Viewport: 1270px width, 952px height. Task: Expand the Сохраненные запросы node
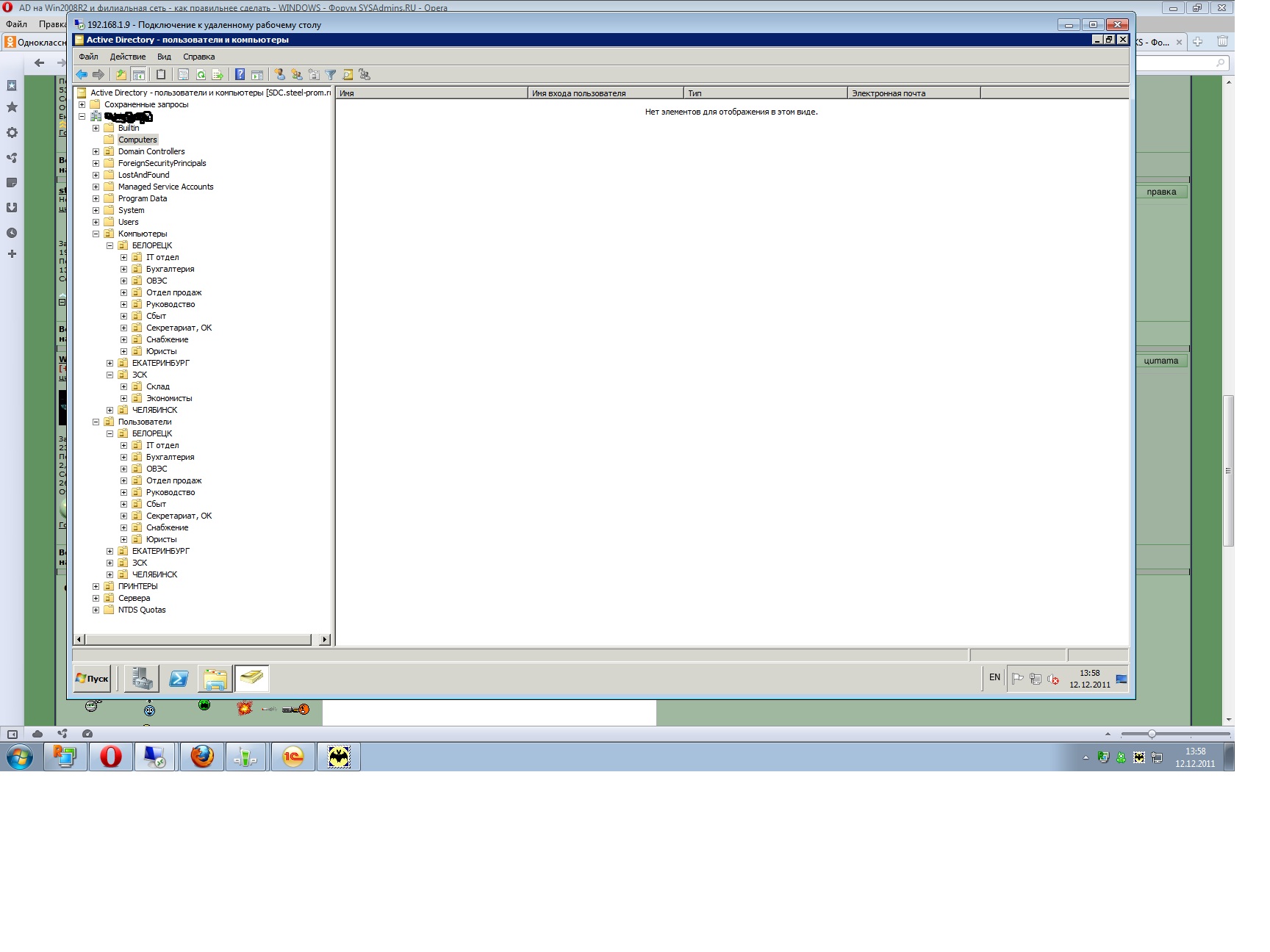click(x=82, y=104)
